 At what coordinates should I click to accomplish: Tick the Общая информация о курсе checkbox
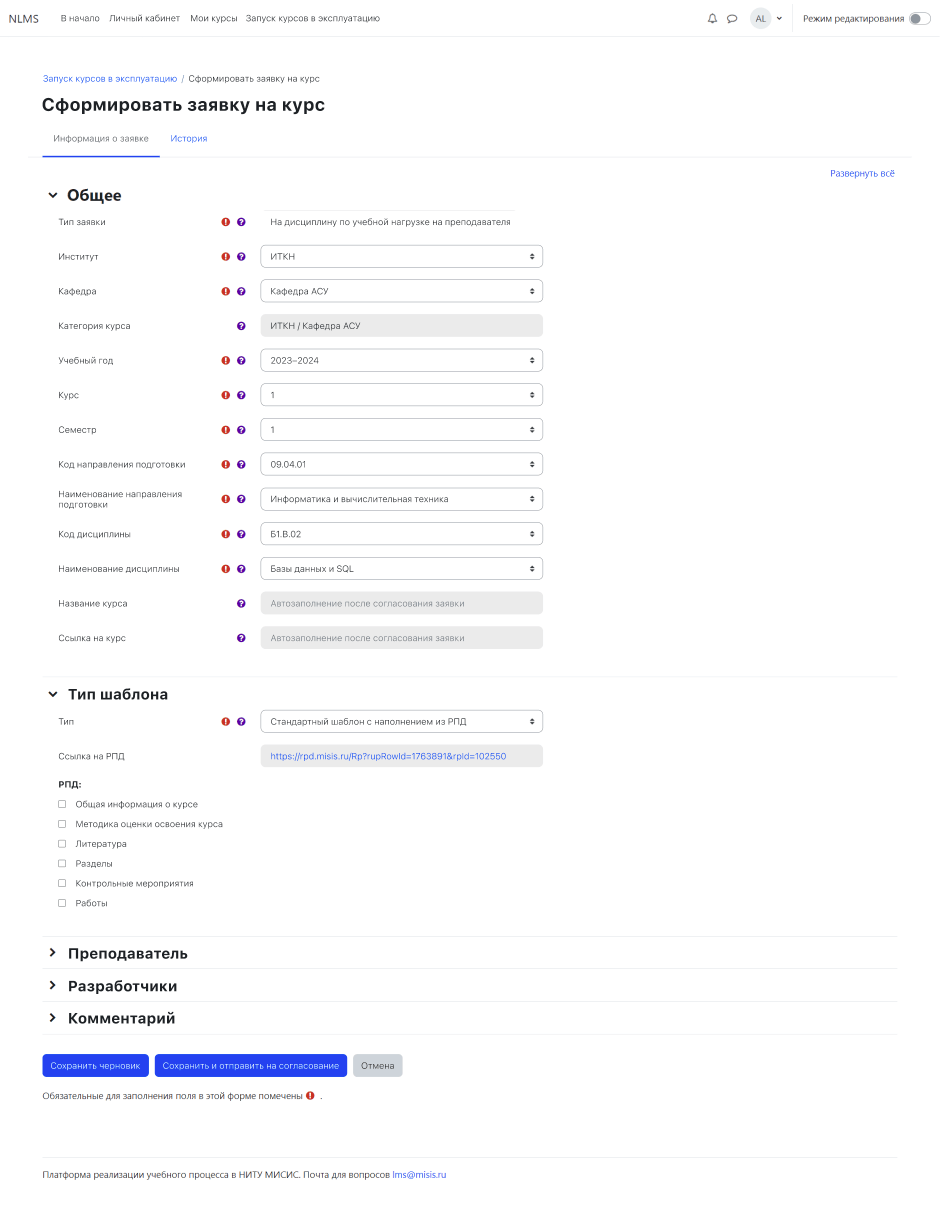[62, 804]
